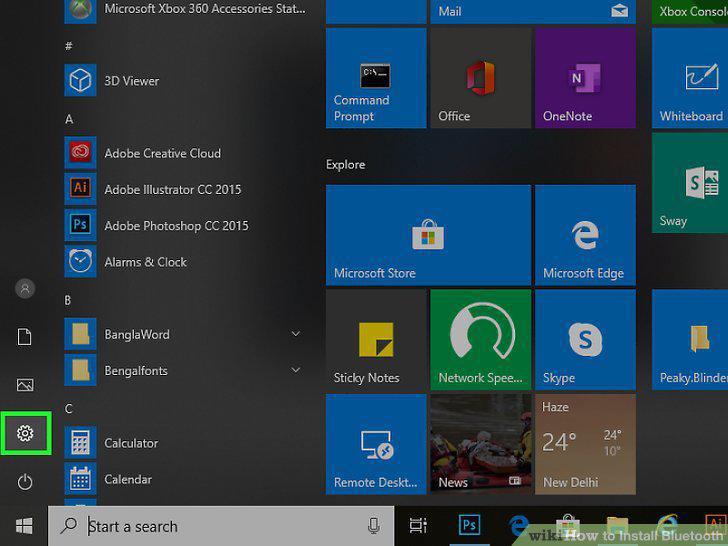Open the Sticky Notes tile
This screenshot has height=546, width=728.
[x=376, y=340]
